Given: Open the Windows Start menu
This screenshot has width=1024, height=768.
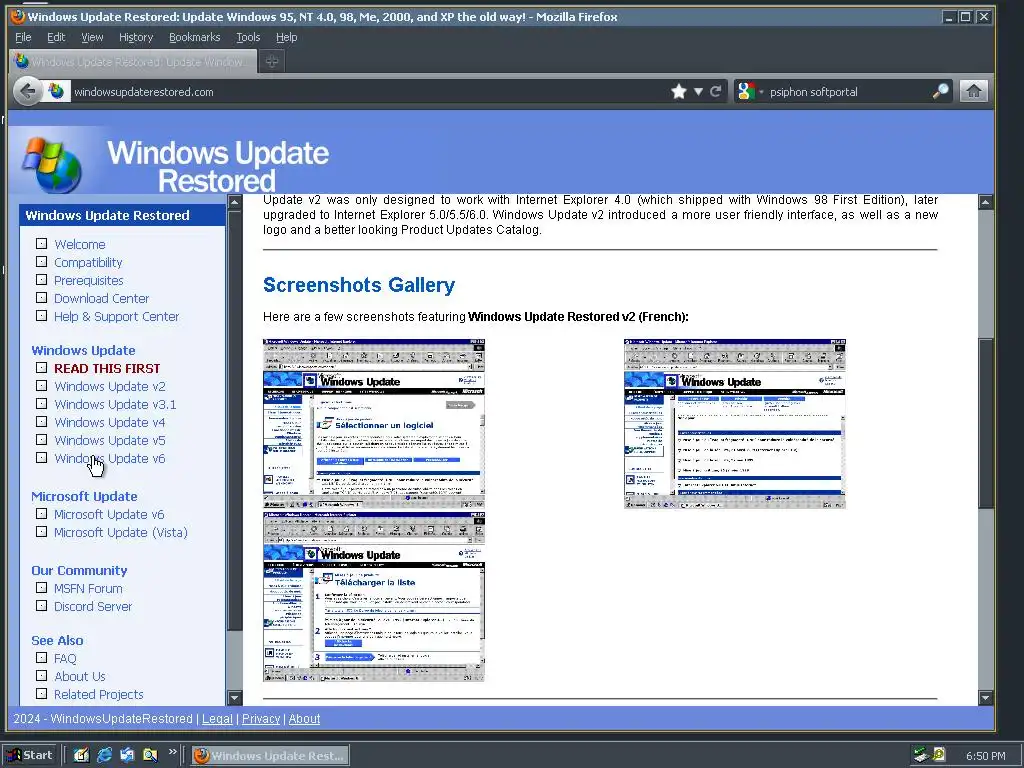Looking at the screenshot, I should click(x=30, y=755).
